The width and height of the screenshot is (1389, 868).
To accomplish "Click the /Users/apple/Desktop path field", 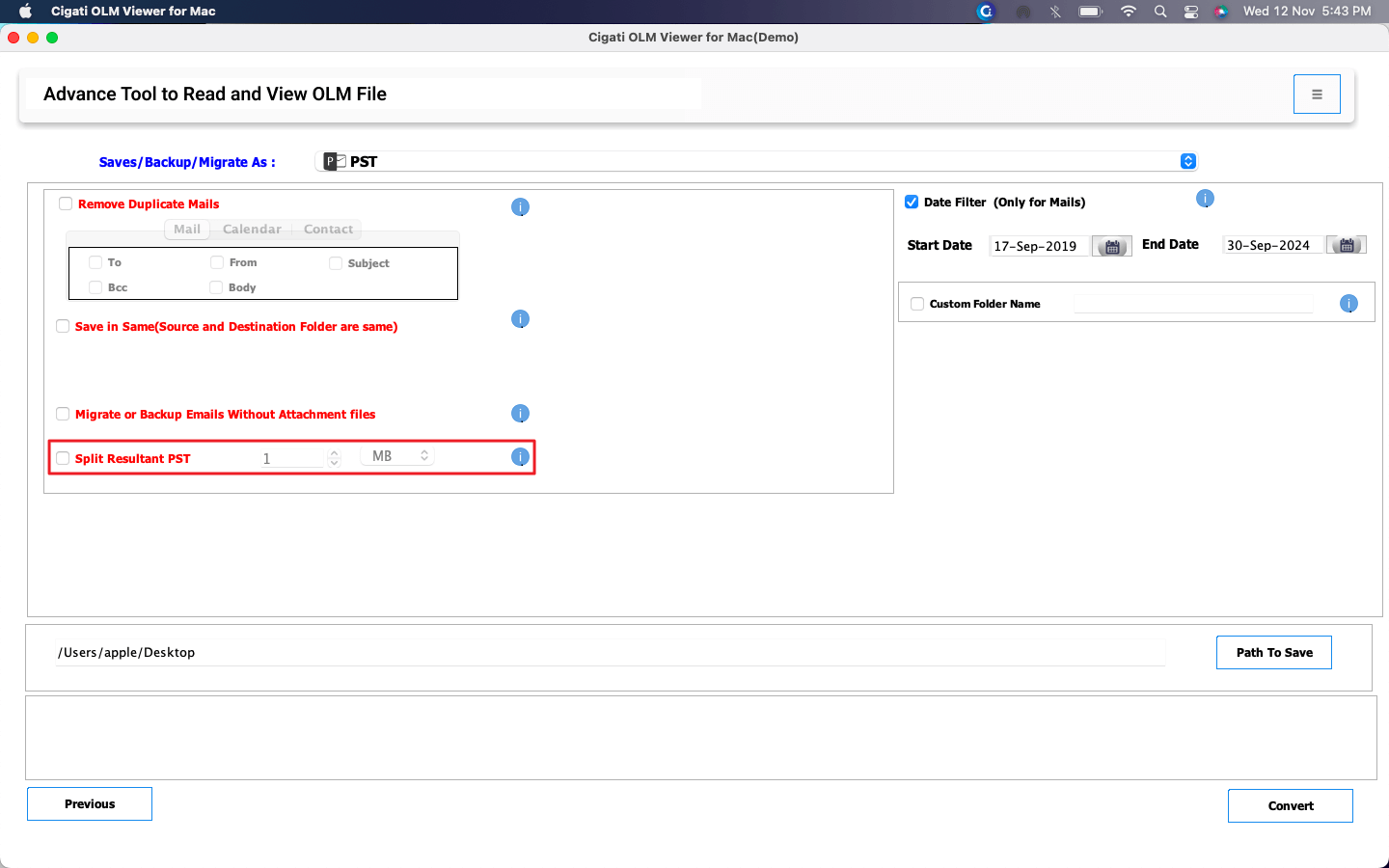I will coord(610,653).
